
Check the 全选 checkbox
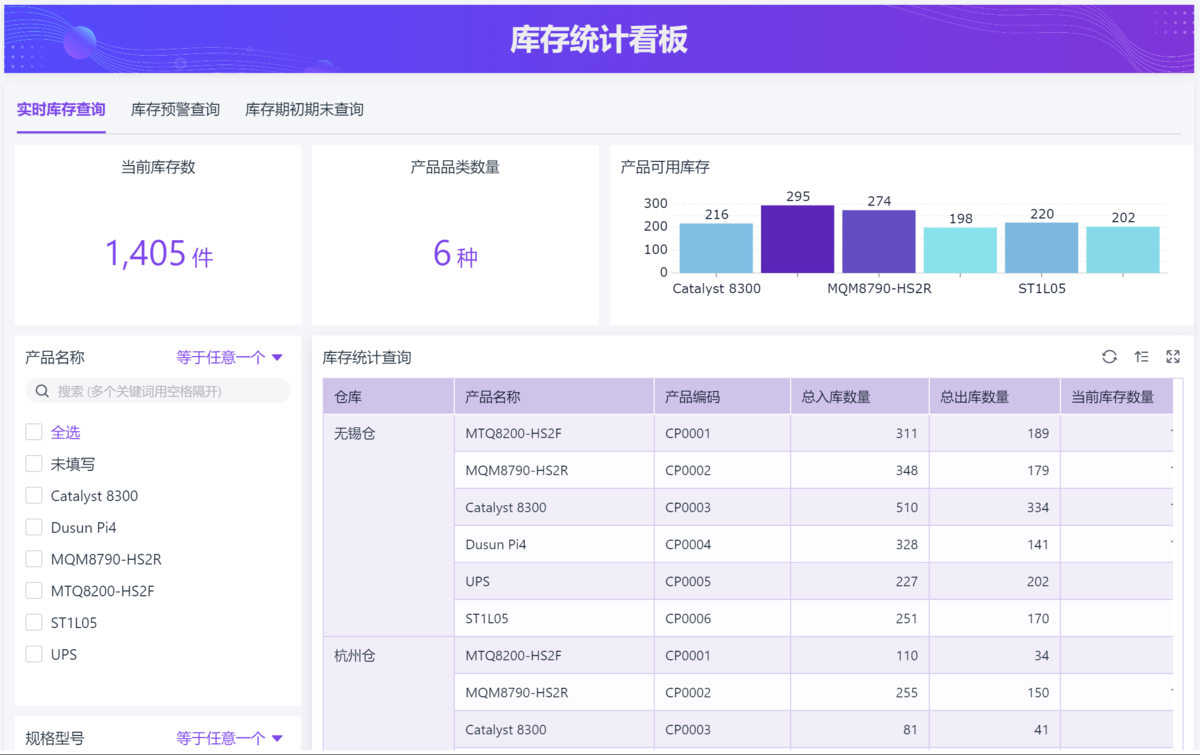coord(34,432)
